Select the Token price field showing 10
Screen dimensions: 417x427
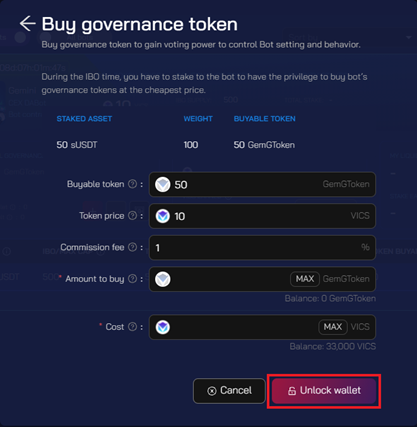coord(262,216)
